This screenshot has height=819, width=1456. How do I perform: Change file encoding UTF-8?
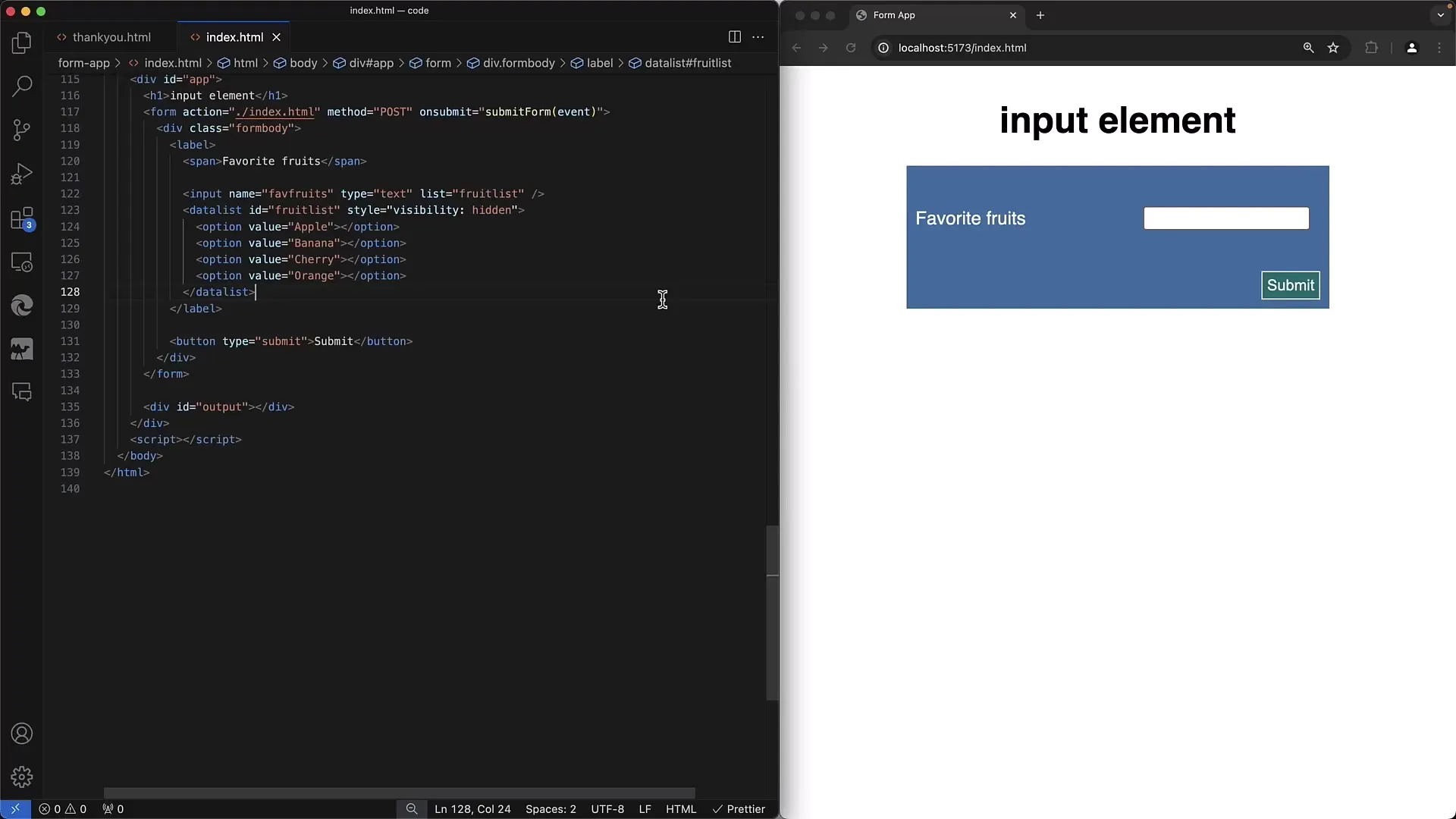(x=607, y=809)
